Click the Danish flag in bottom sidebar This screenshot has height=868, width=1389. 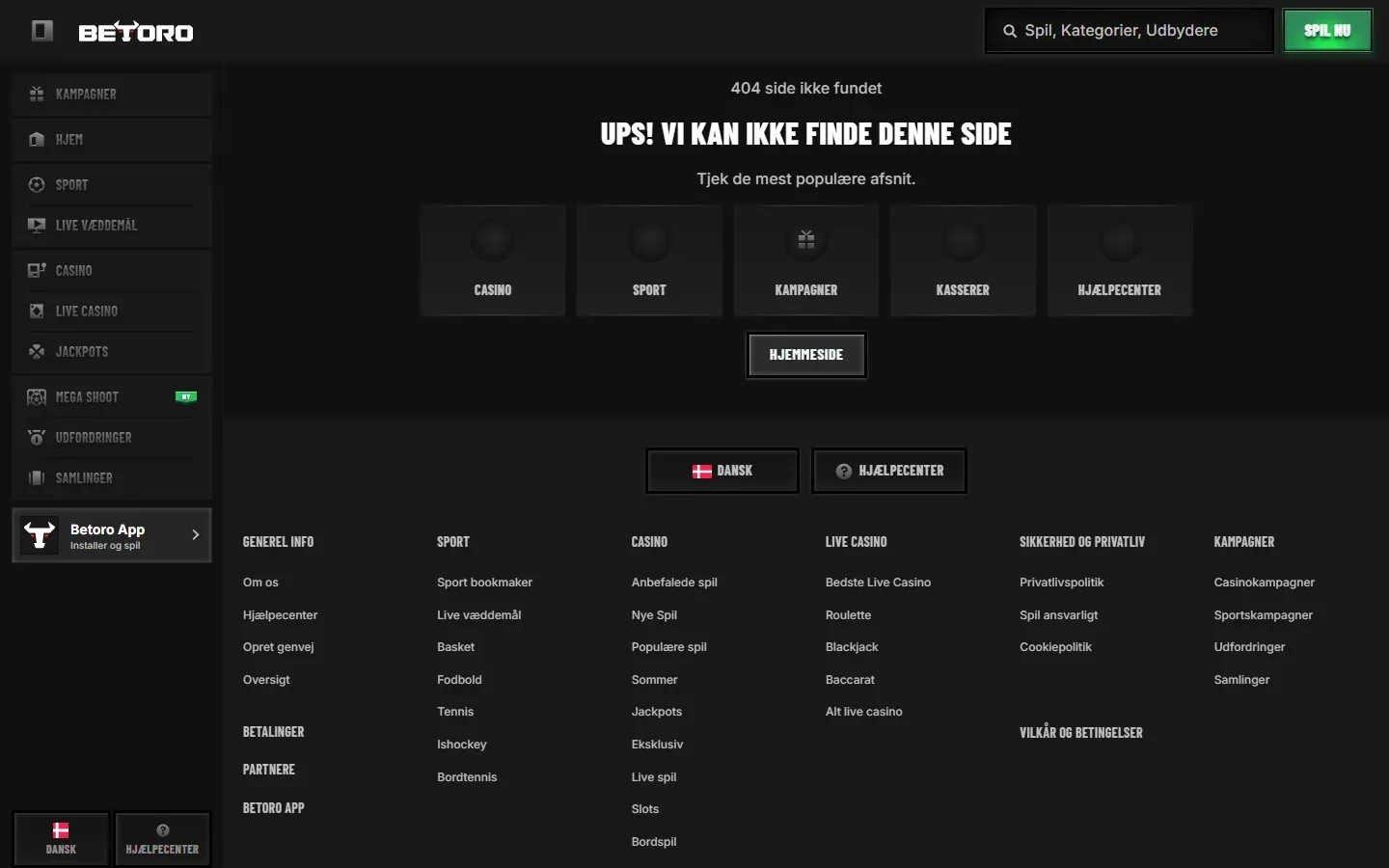click(x=61, y=830)
